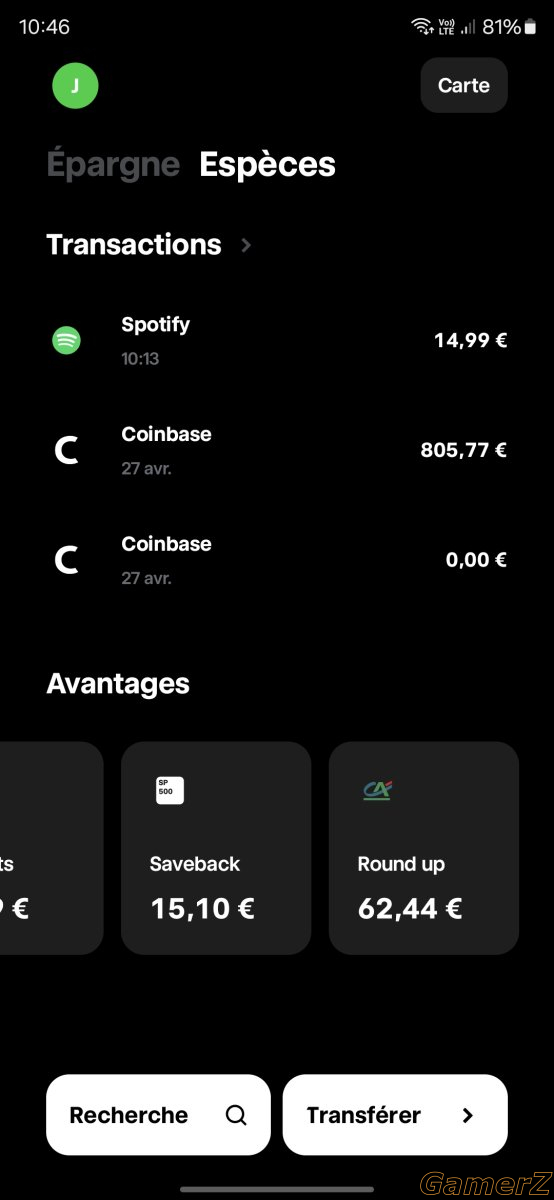
Task: Open the Spotify 14,99 € transaction
Action: pyautogui.click(x=277, y=340)
